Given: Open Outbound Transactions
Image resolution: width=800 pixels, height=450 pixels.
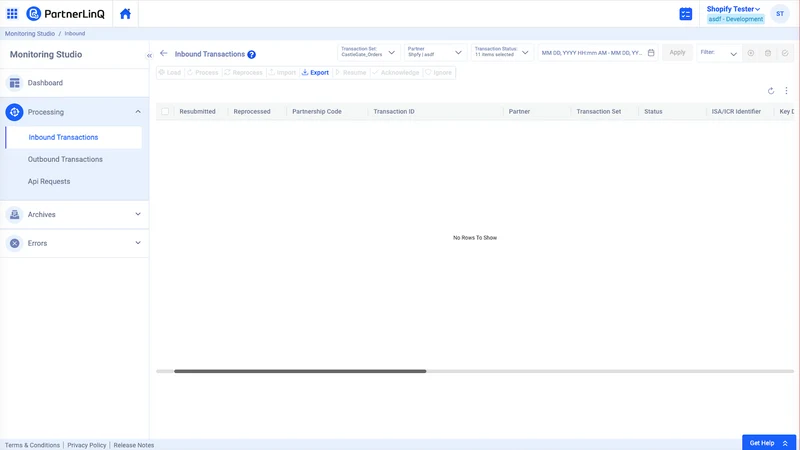Looking at the screenshot, I should pos(65,159).
